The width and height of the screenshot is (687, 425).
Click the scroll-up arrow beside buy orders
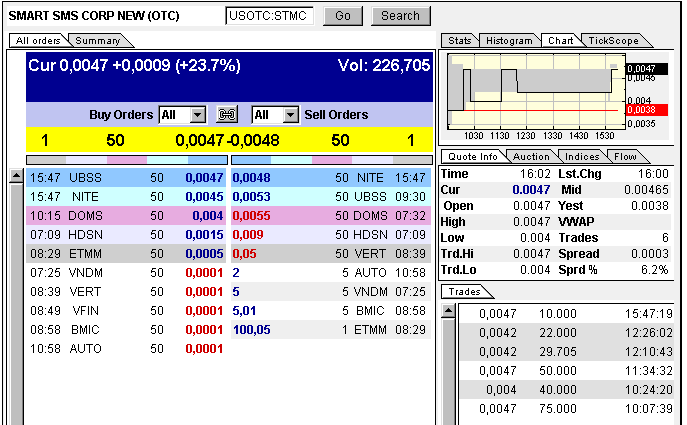(x=15, y=177)
